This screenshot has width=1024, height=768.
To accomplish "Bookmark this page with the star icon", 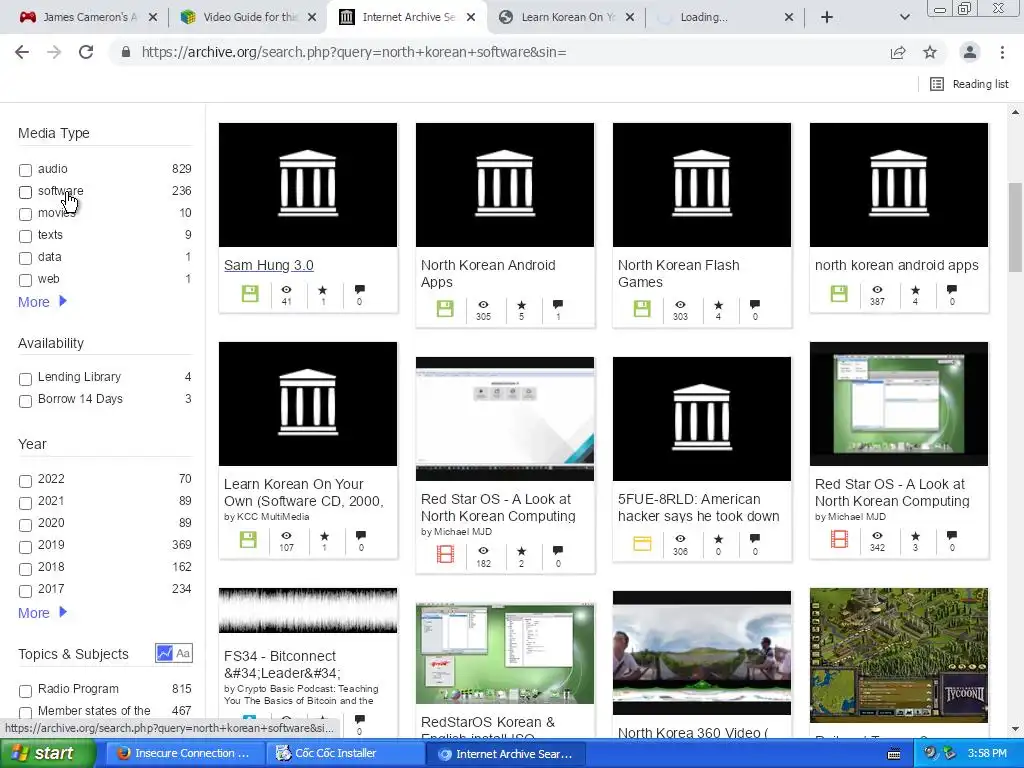I will point(930,52).
